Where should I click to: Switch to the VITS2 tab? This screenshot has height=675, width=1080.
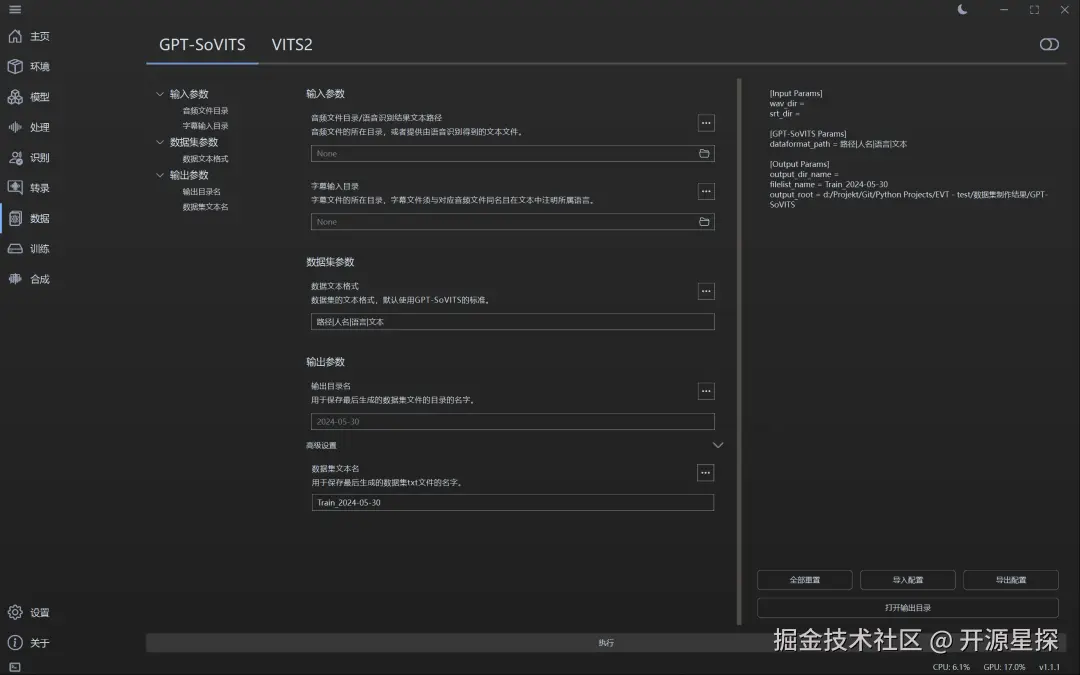point(291,44)
